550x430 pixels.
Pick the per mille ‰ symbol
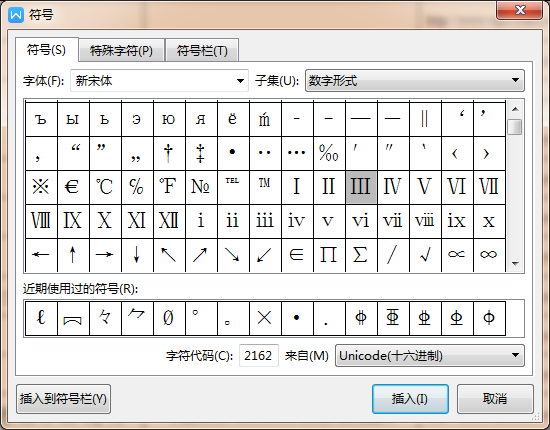[329, 153]
